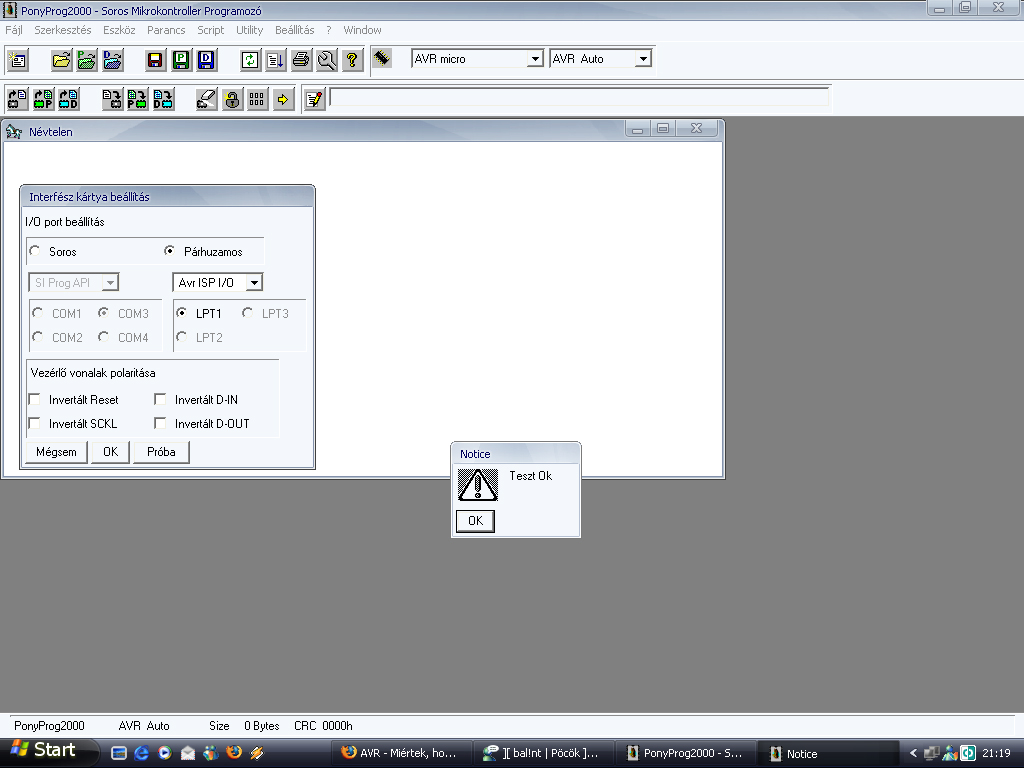
Task: Click the chip device icon
Action: pyautogui.click(x=382, y=59)
